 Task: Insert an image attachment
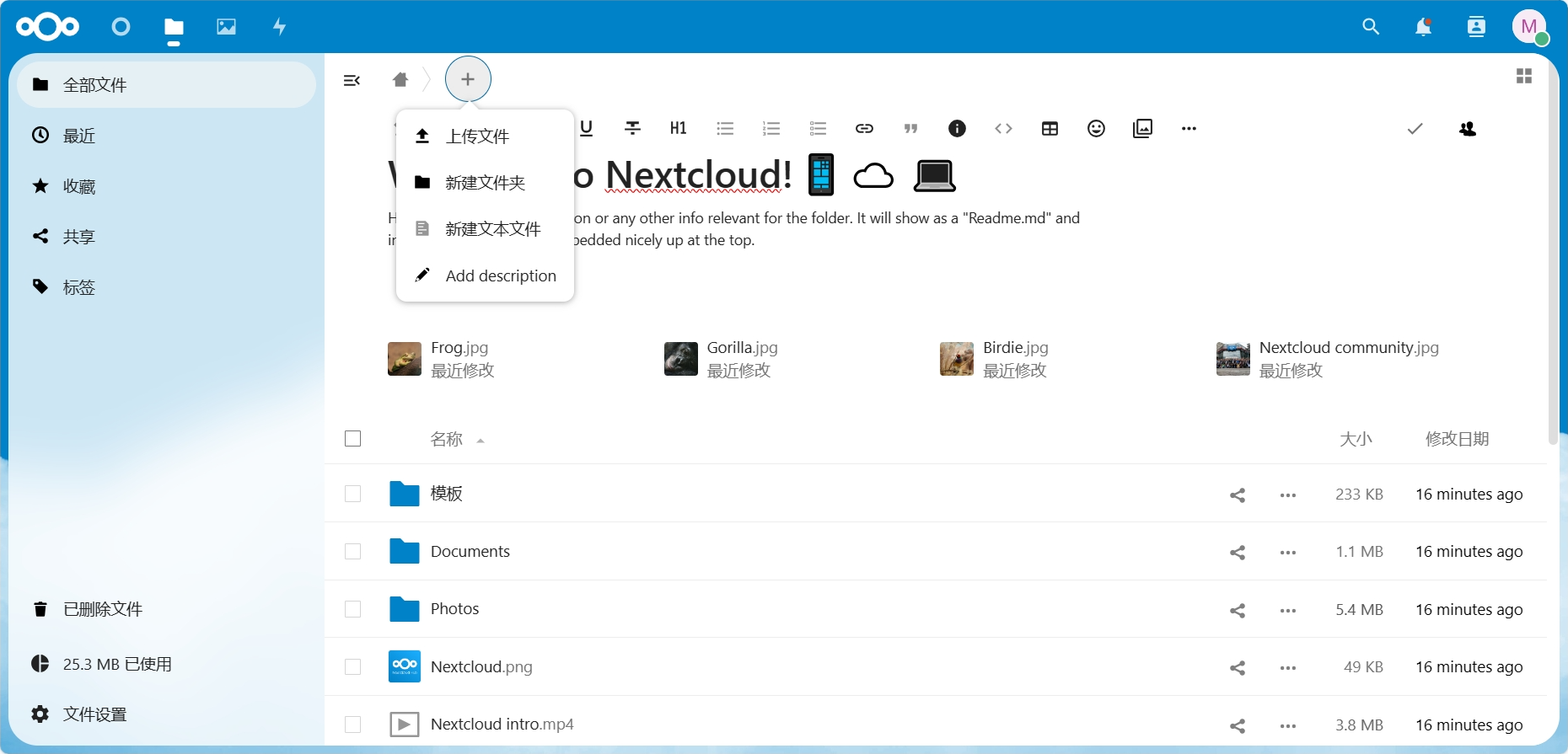[x=1142, y=128]
